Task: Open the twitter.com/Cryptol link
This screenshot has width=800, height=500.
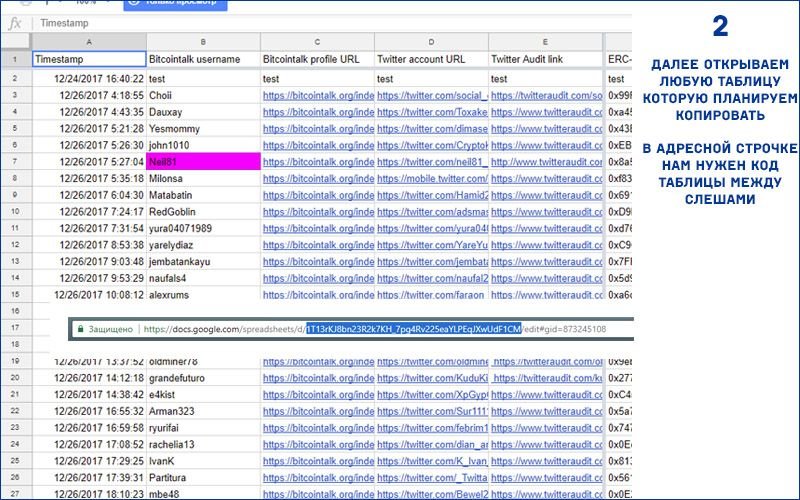Action: click(432, 145)
